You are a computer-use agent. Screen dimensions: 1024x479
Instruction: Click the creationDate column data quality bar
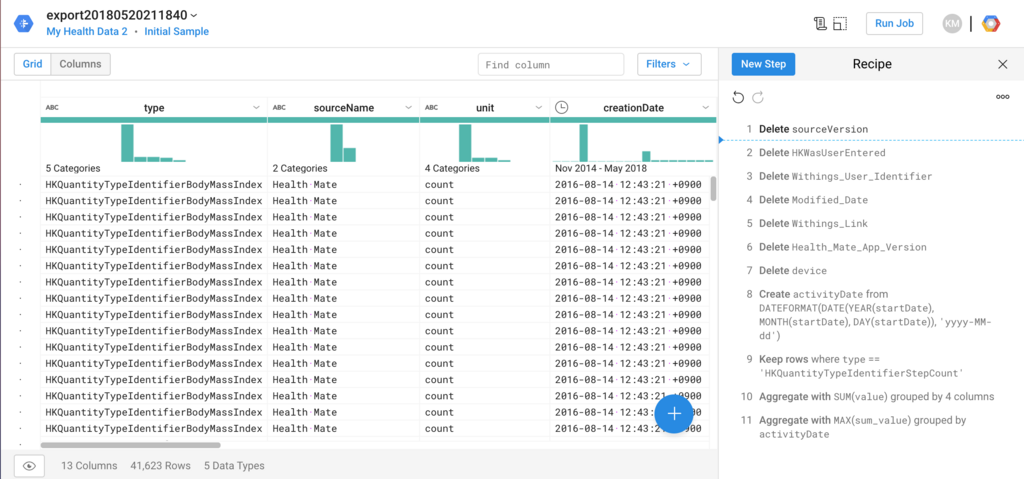click(633, 120)
